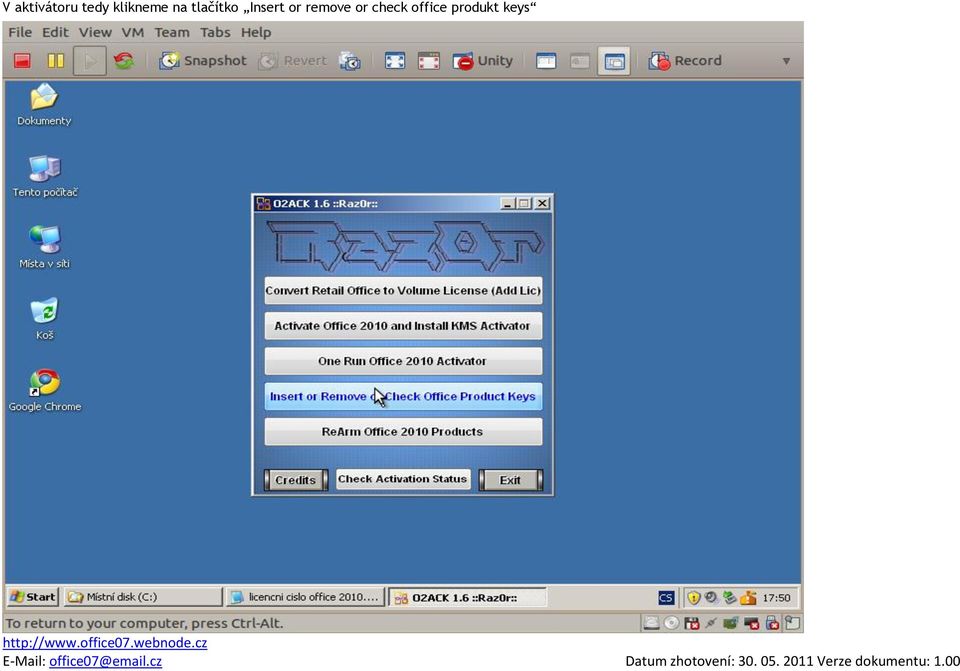Start Record from the VMware toolbar
The image size is (960, 671).
coord(685,61)
